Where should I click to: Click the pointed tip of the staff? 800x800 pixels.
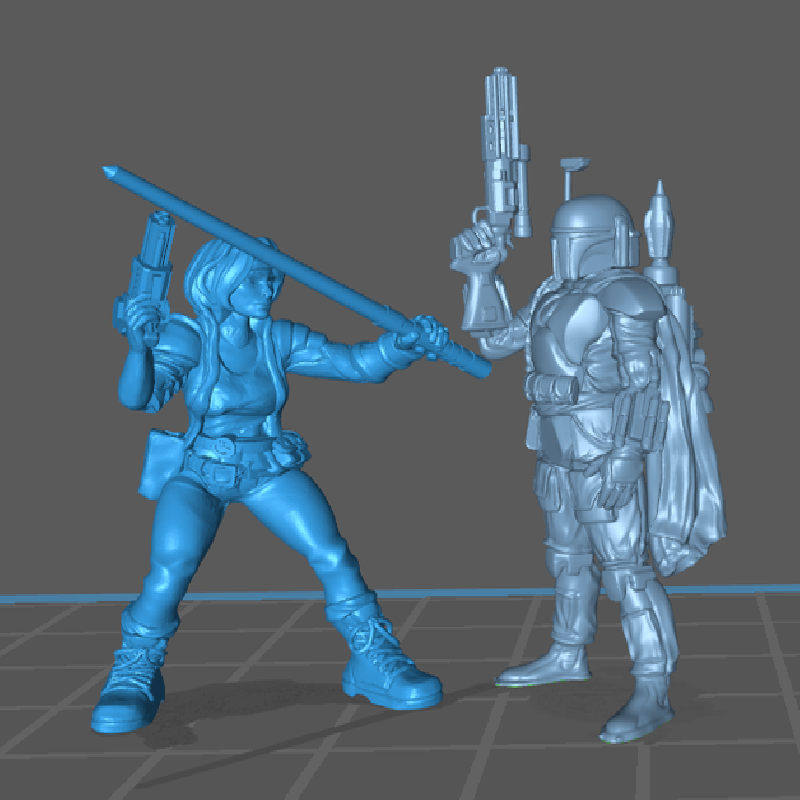(110, 172)
